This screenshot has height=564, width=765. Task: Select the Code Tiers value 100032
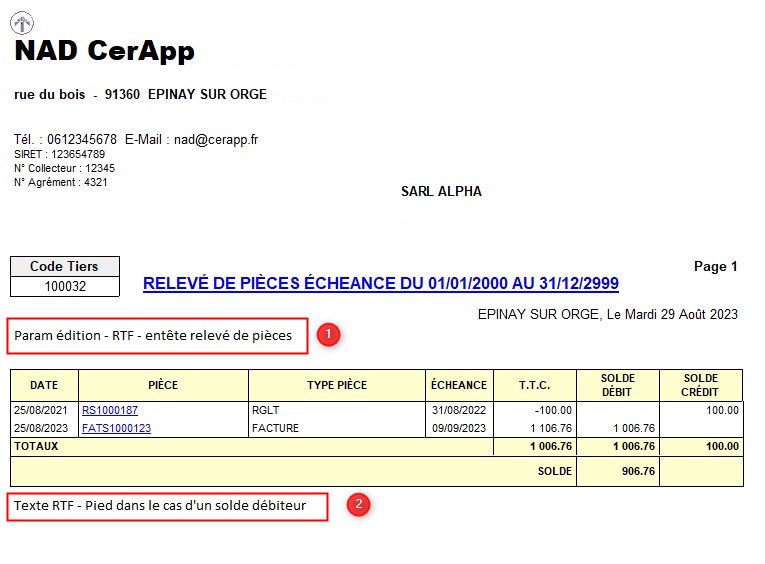coord(66,286)
